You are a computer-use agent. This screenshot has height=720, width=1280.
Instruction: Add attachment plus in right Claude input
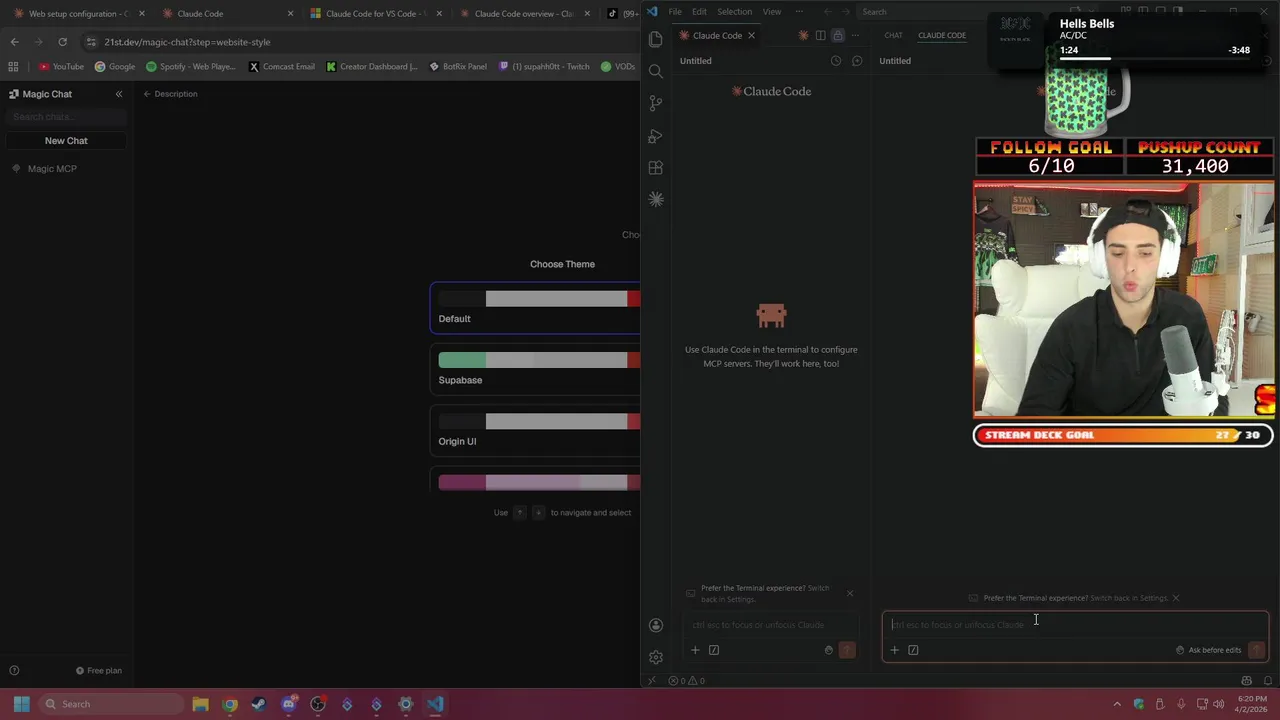point(894,650)
